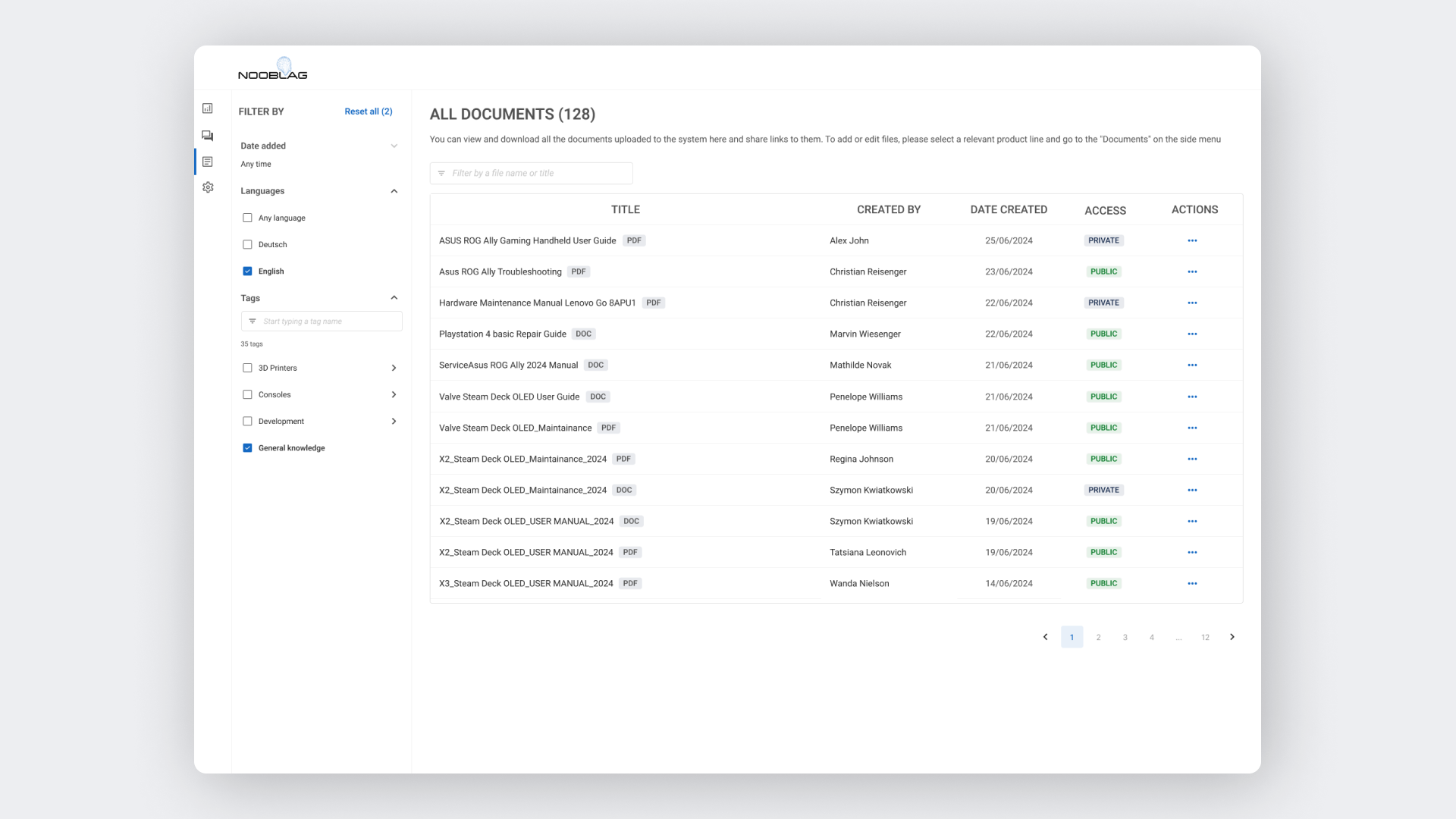Open ASUS ROG Ally Gaming Handheld User Guide

527,240
